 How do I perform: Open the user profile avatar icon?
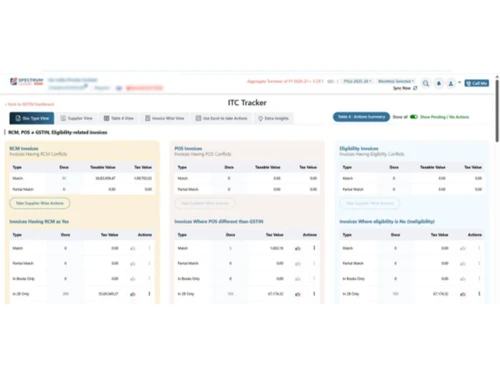[450, 83]
